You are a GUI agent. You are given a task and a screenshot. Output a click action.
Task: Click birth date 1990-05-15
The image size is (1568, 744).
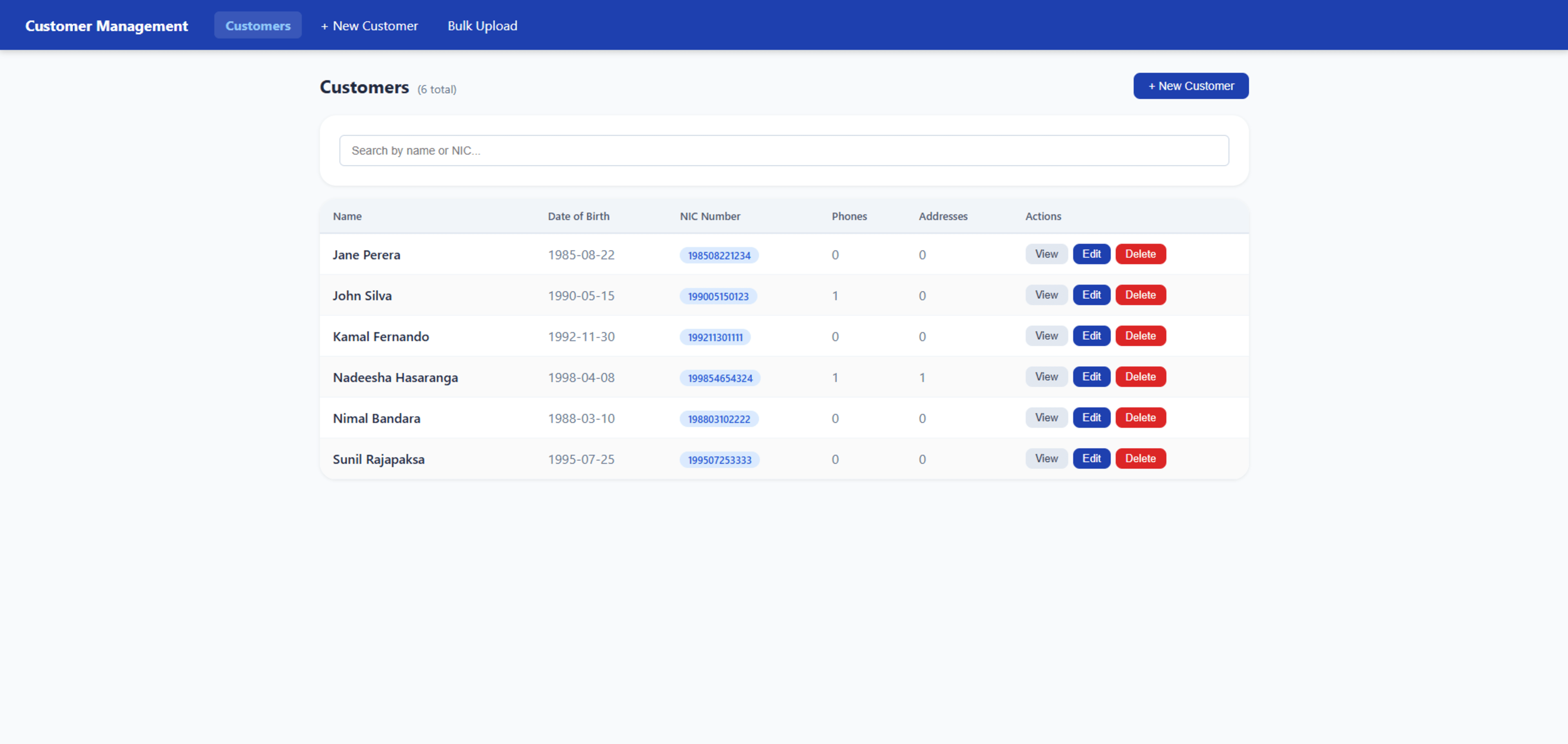(581, 295)
